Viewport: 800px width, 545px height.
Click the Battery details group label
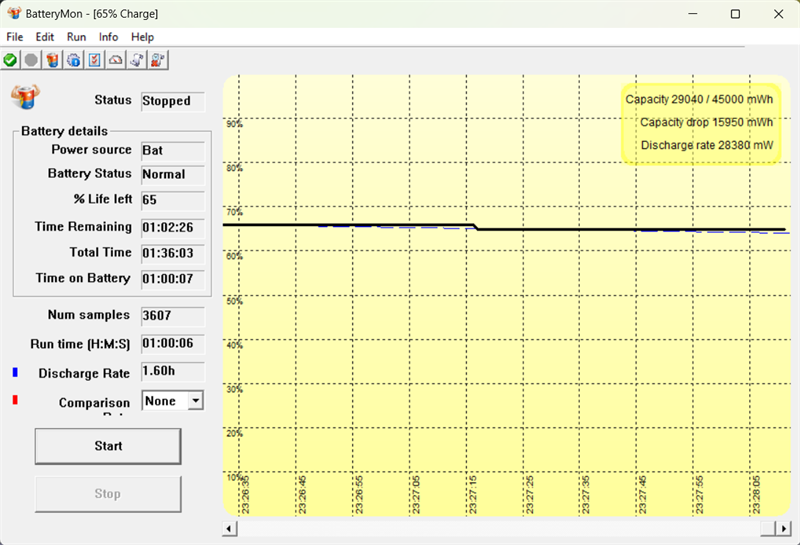(x=65, y=131)
